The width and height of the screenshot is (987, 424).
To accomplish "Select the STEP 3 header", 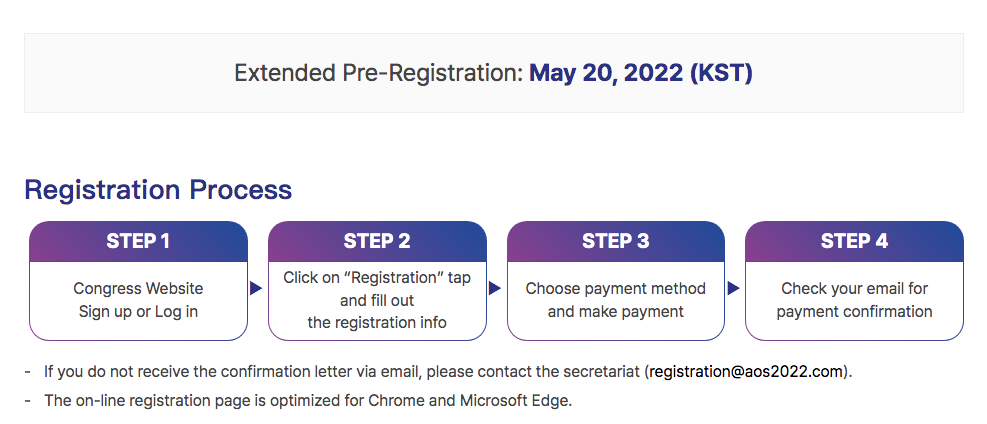I will (x=616, y=241).
